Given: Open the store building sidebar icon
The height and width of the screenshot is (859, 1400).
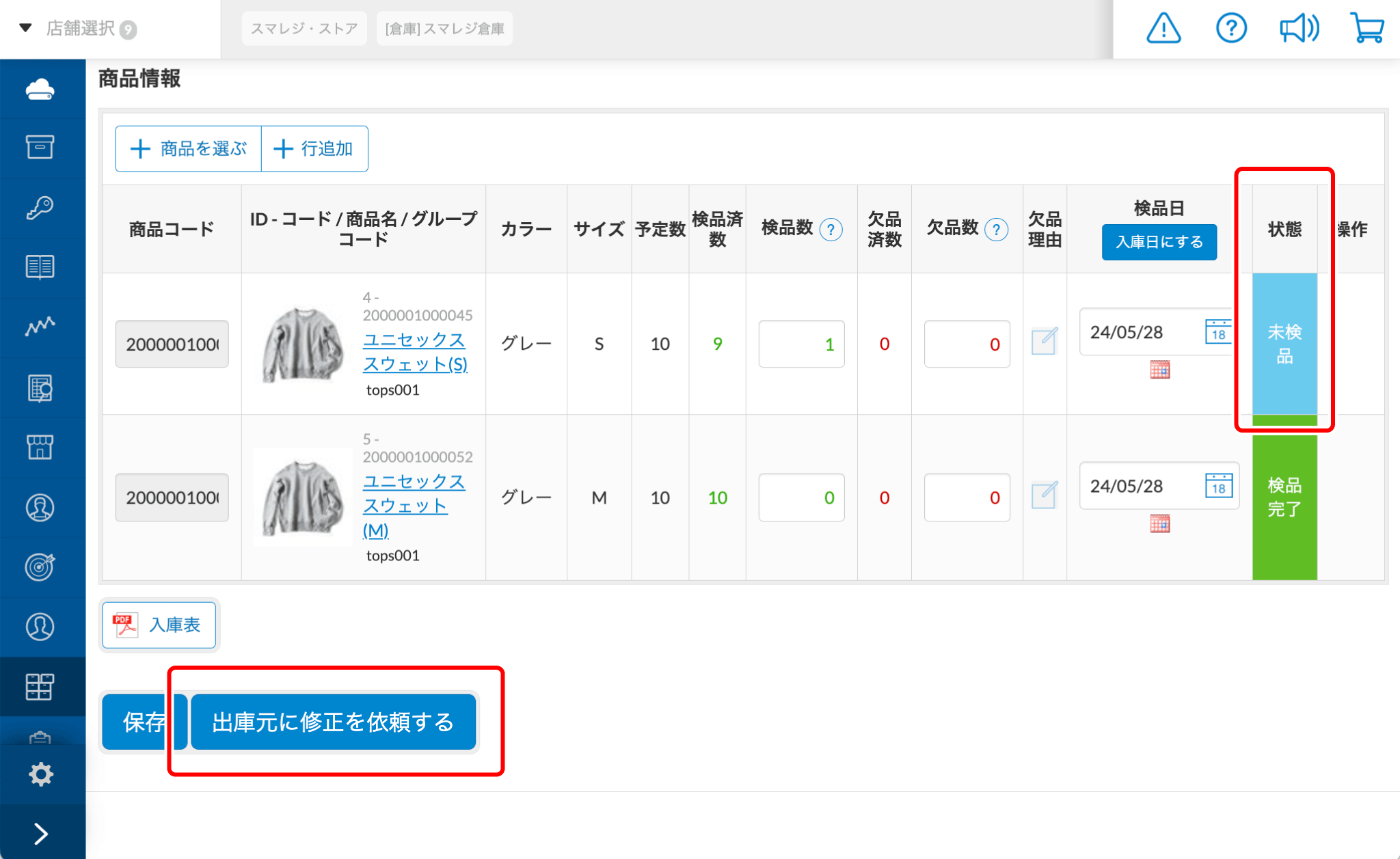Looking at the screenshot, I should tap(40, 447).
